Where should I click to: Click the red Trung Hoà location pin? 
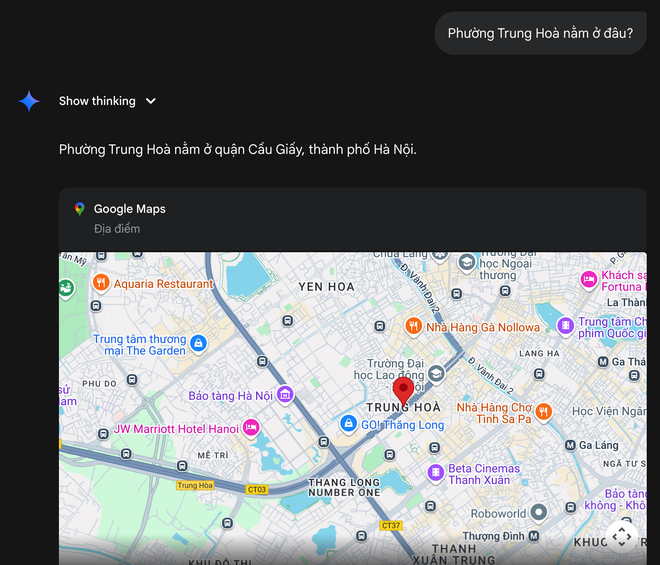click(x=403, y=392)
